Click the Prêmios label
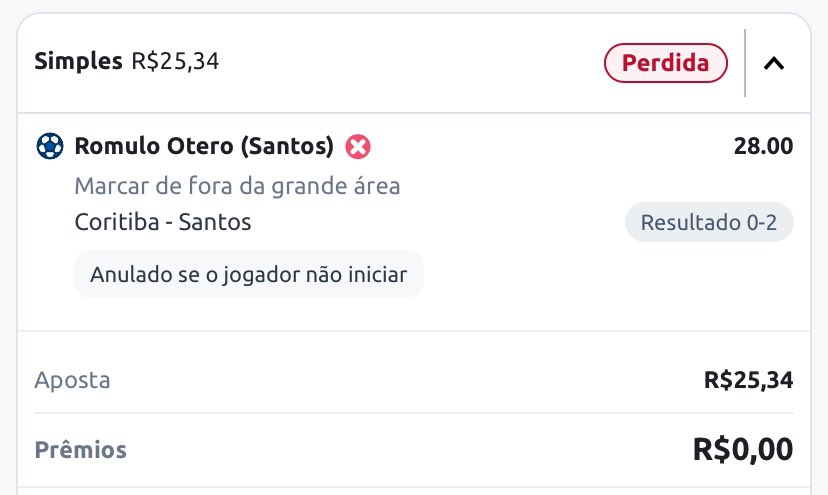 click(x=80, y=450)
